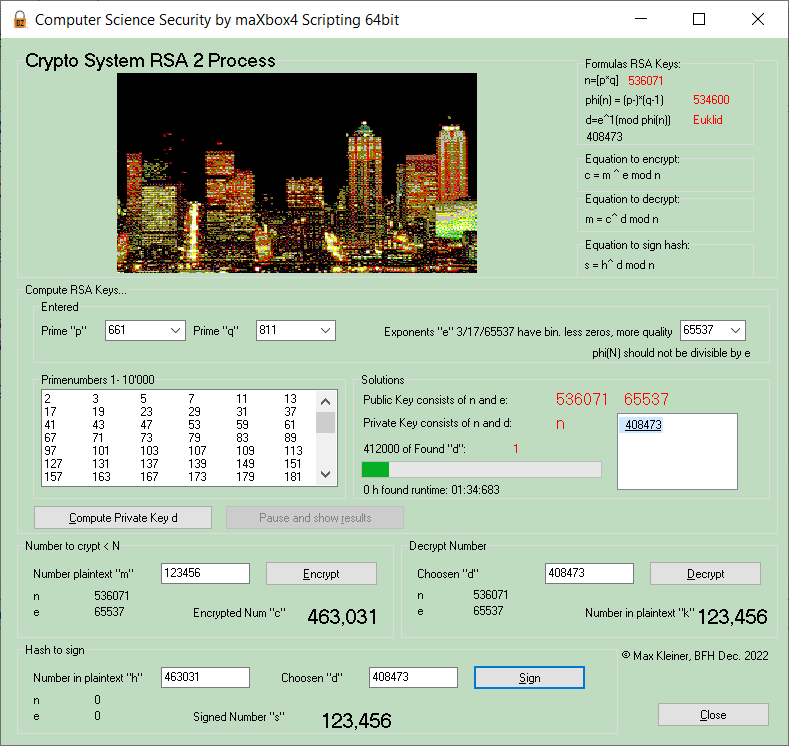Click the Number plaintext "m" input field
Image resolution: width=789 pixels, height=746 pixels.
(205, 574)
